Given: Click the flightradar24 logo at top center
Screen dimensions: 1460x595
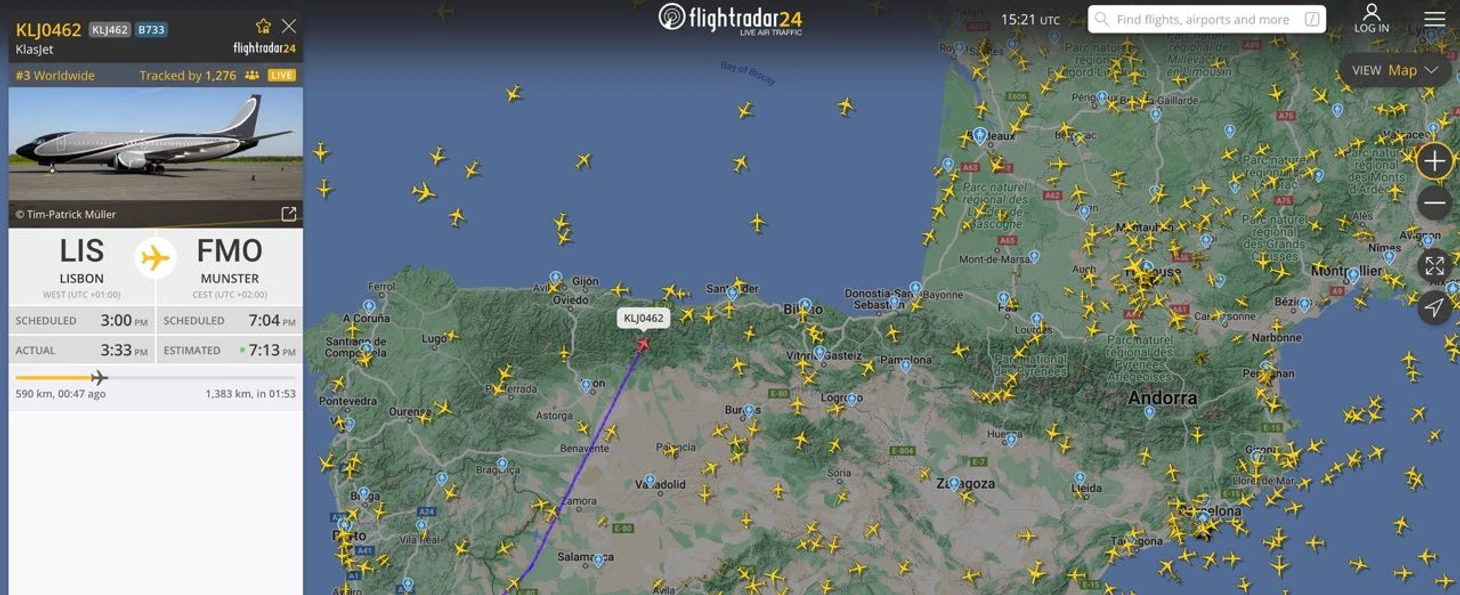Looking at the screenshot, I should [x=730, y=19].
